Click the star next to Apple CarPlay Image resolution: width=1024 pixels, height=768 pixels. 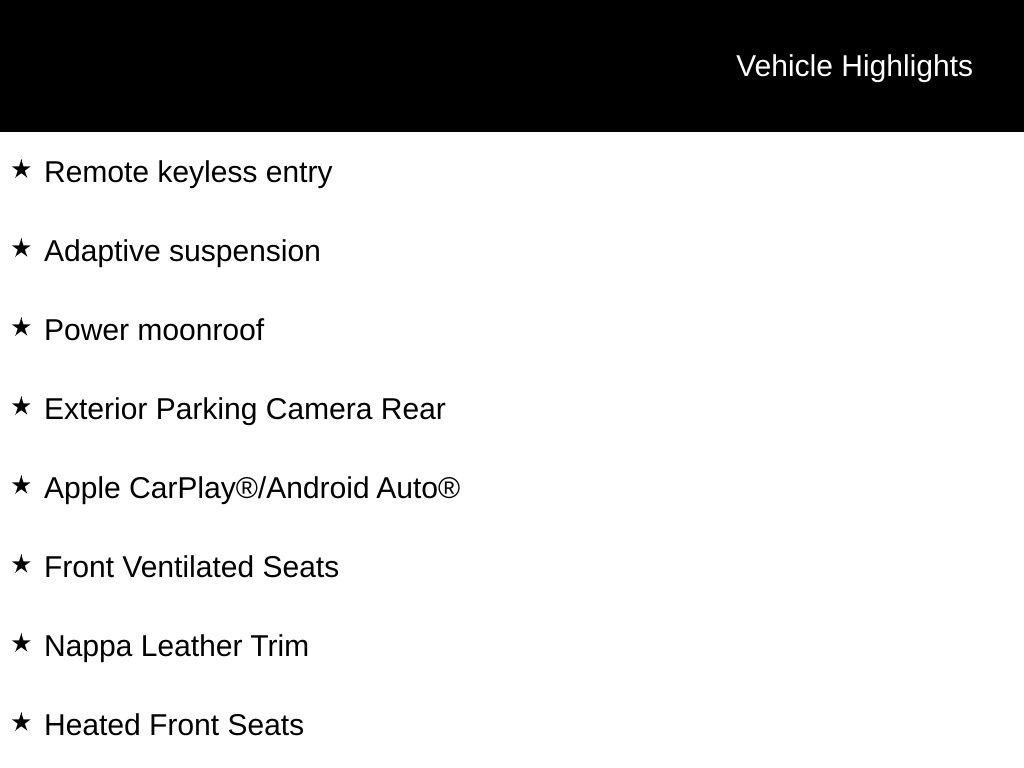tap(21, 485)
